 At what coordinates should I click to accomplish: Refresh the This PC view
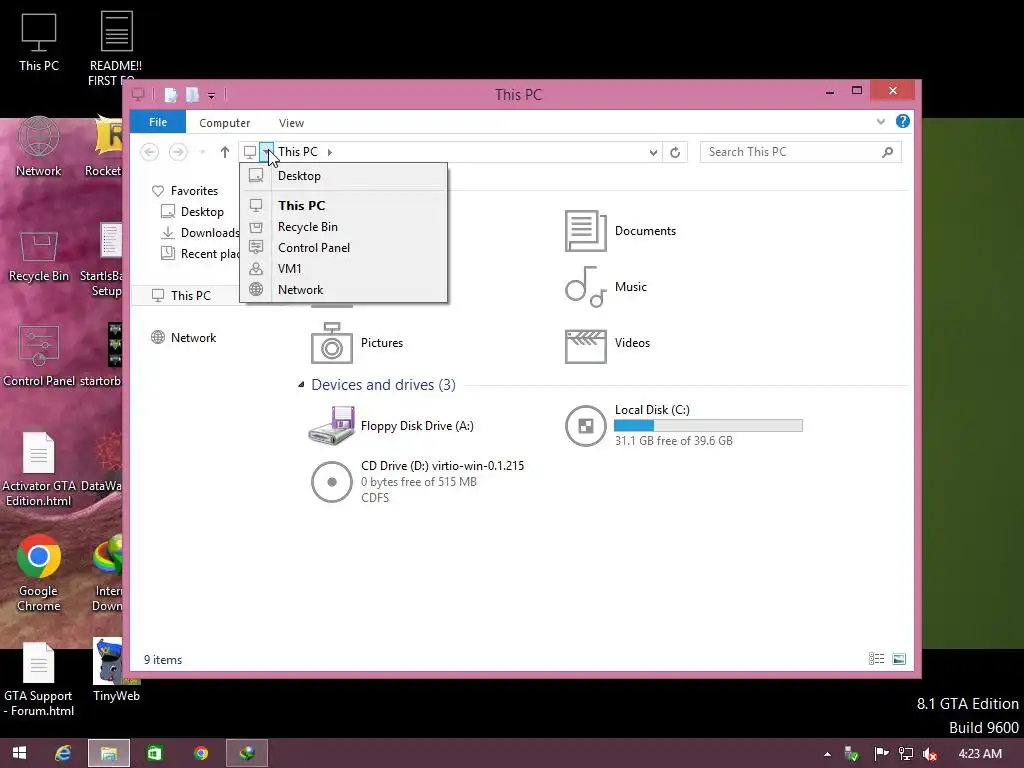pos(675,152)
